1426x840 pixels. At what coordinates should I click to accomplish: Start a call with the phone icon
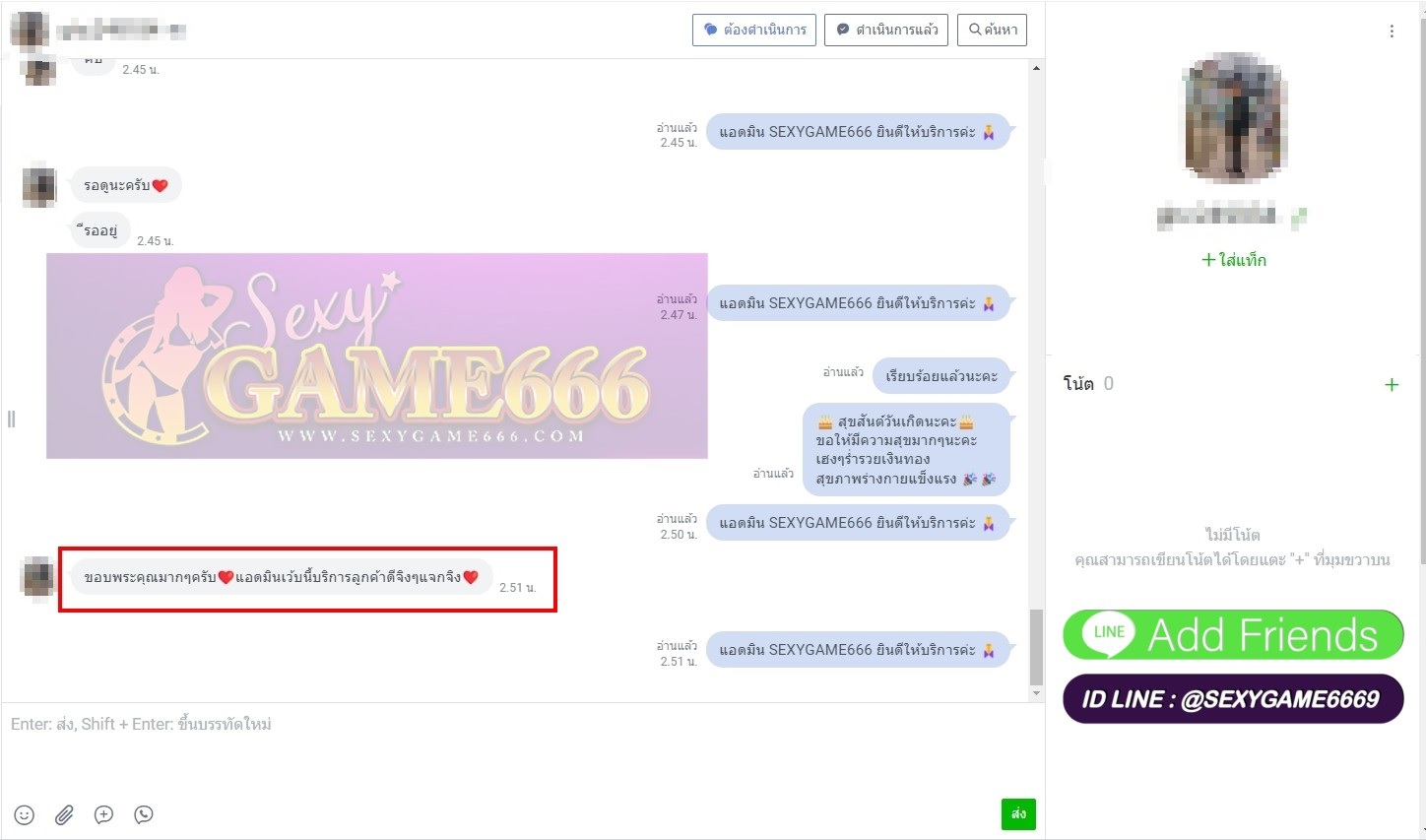pyautogui.click(x=144, y=814)
